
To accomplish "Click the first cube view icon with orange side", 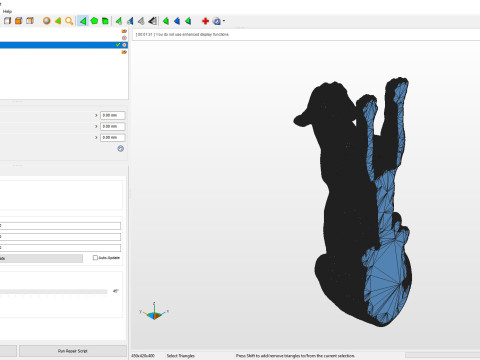I will [x=7, y=21].
